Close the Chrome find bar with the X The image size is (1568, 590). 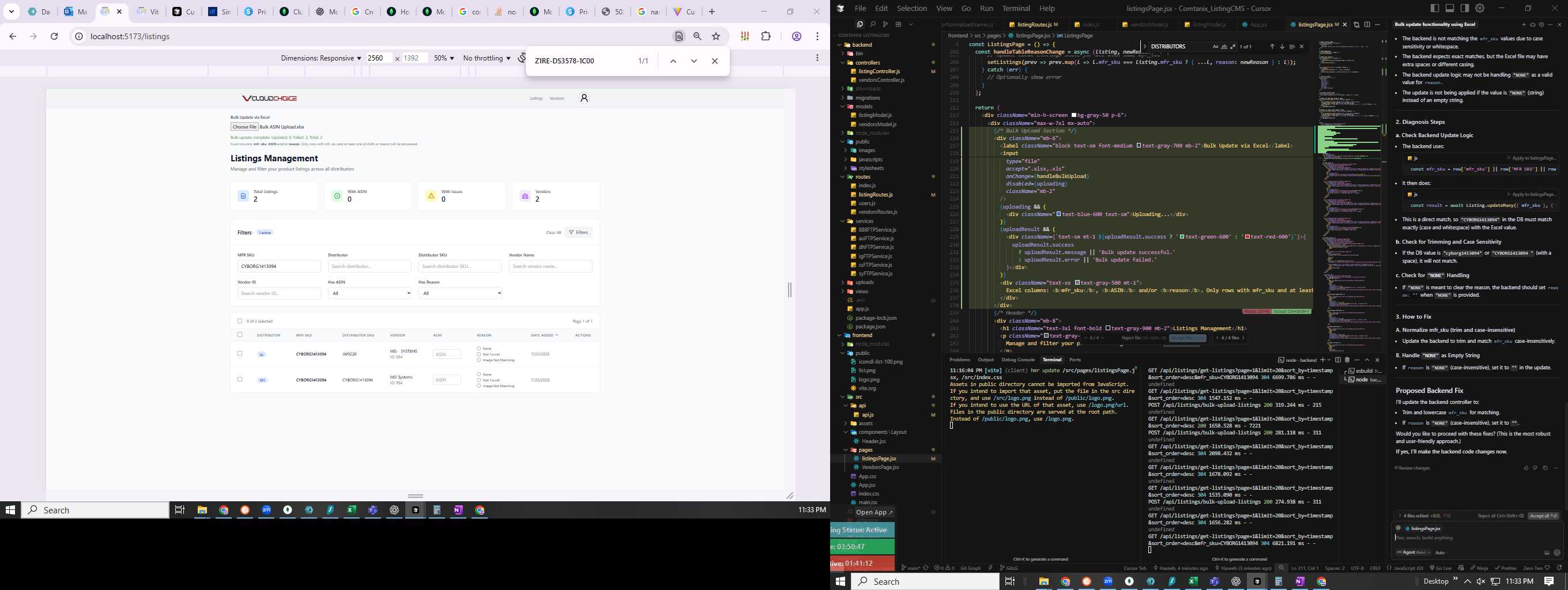pyautogui.click(x=715, y=61)
